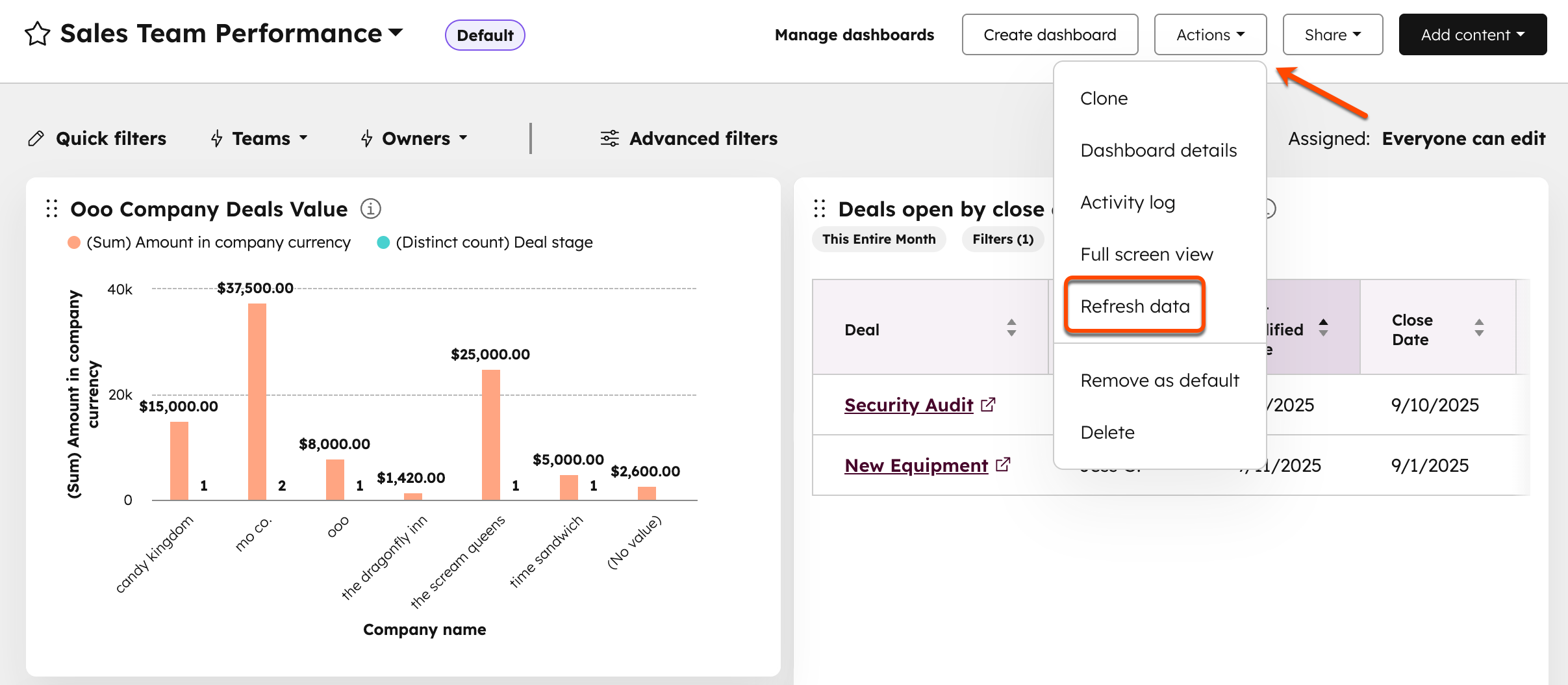Click the drag handle on the Deals open card
The image size is (1568, 685).
click(820, 208)
